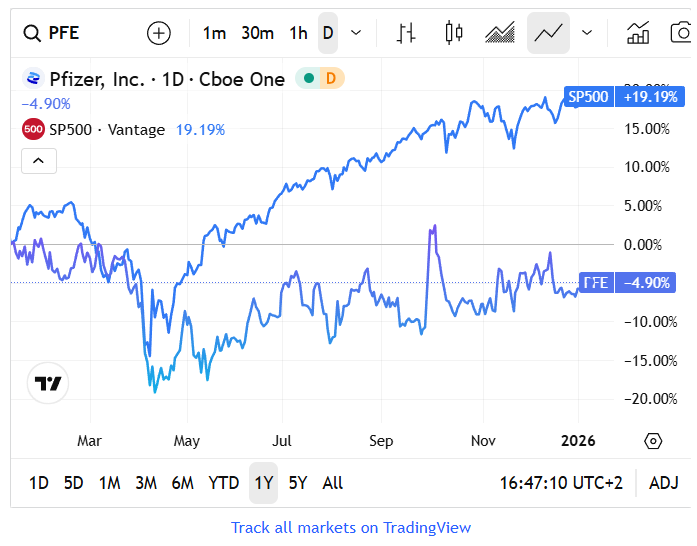Viewport: 697px width, 546px height.
Task: Switch to the bars chart style
Action: 406,33
